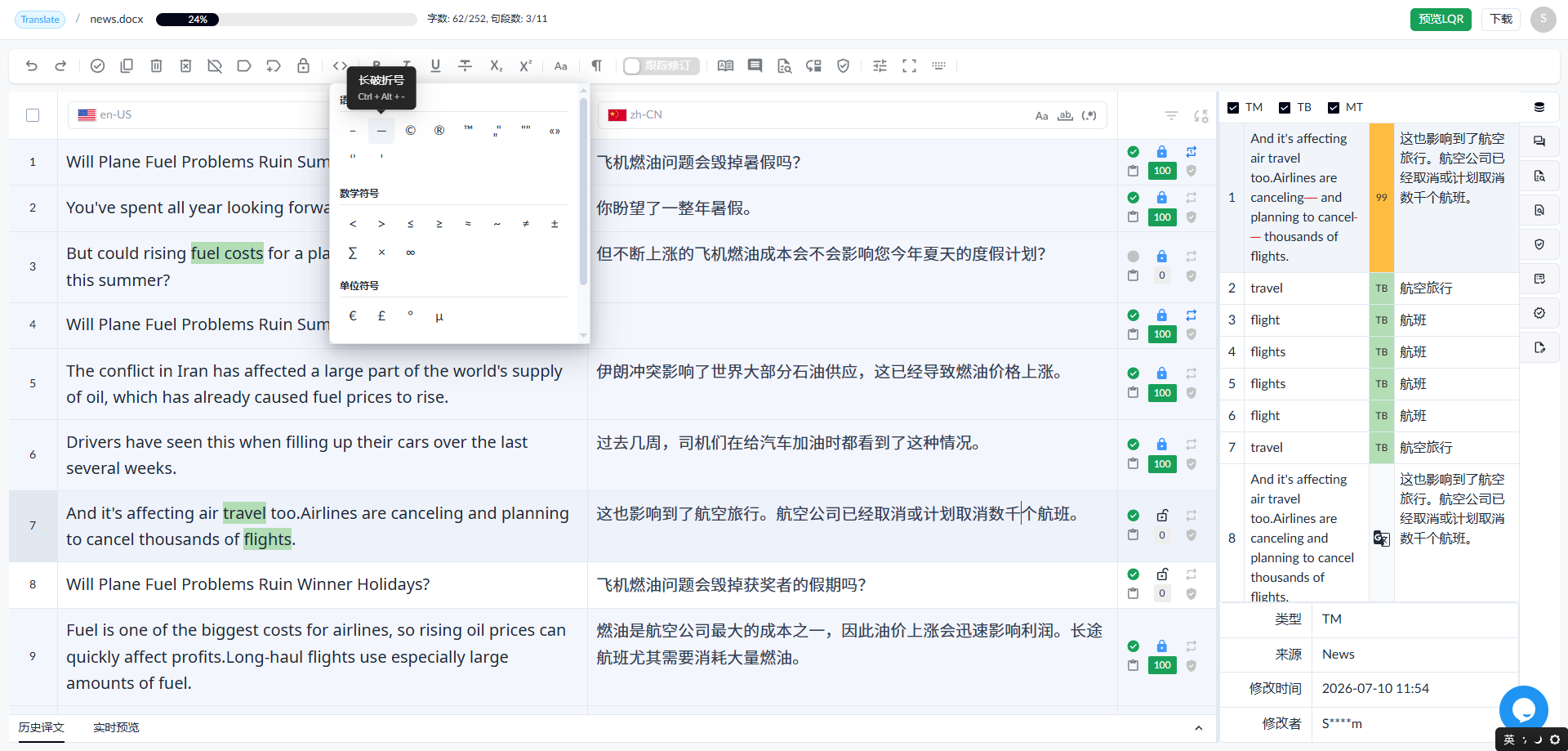Screen dimensions: 1568x751
Task: Open the blue chat support bubble
Action: point(1523,710)
